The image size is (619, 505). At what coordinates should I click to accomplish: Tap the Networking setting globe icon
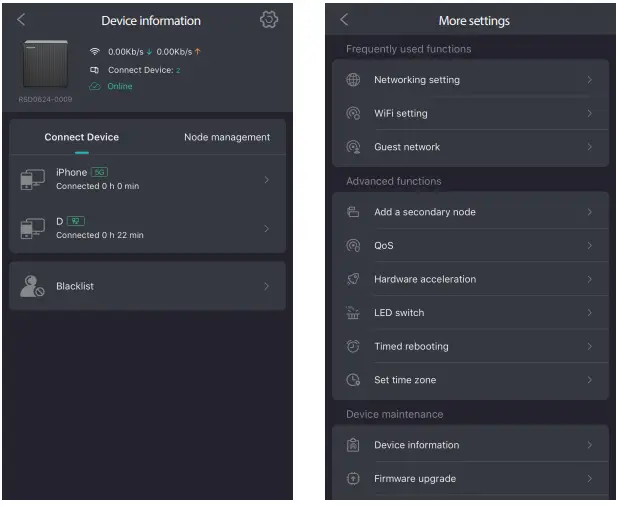coord(353,80)
